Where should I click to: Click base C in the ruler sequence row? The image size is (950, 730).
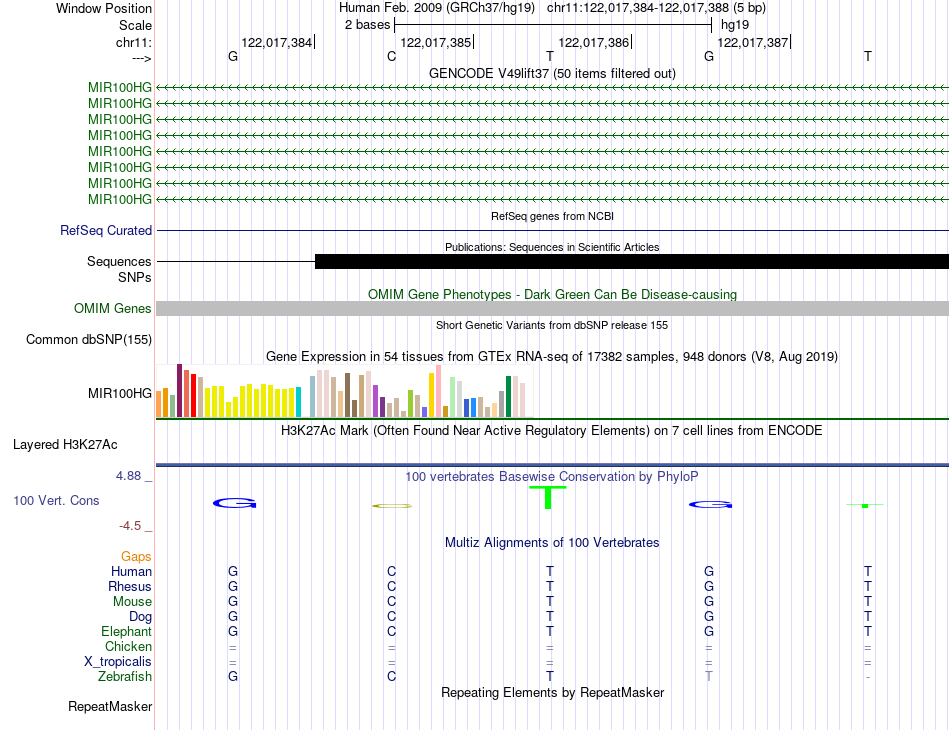391,56
